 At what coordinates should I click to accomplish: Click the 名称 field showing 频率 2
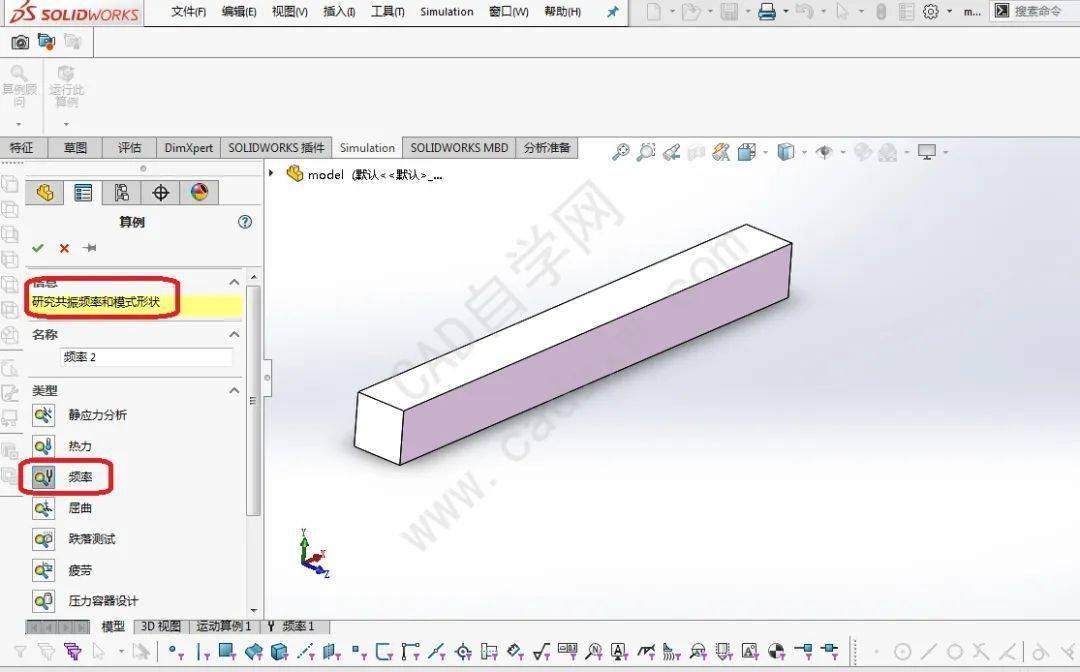[x=147, y=356]
